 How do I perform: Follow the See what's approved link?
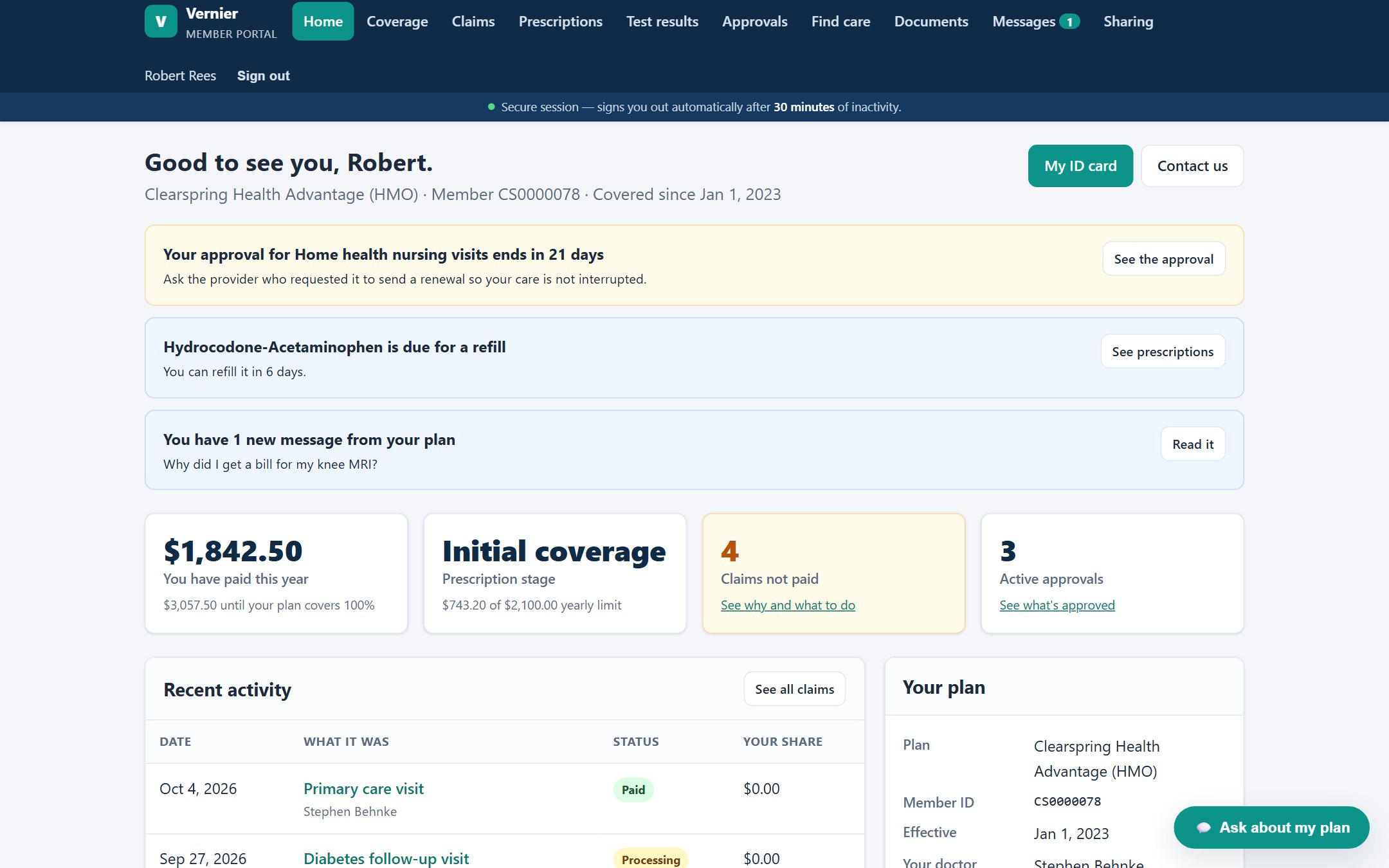point(1057,605)
